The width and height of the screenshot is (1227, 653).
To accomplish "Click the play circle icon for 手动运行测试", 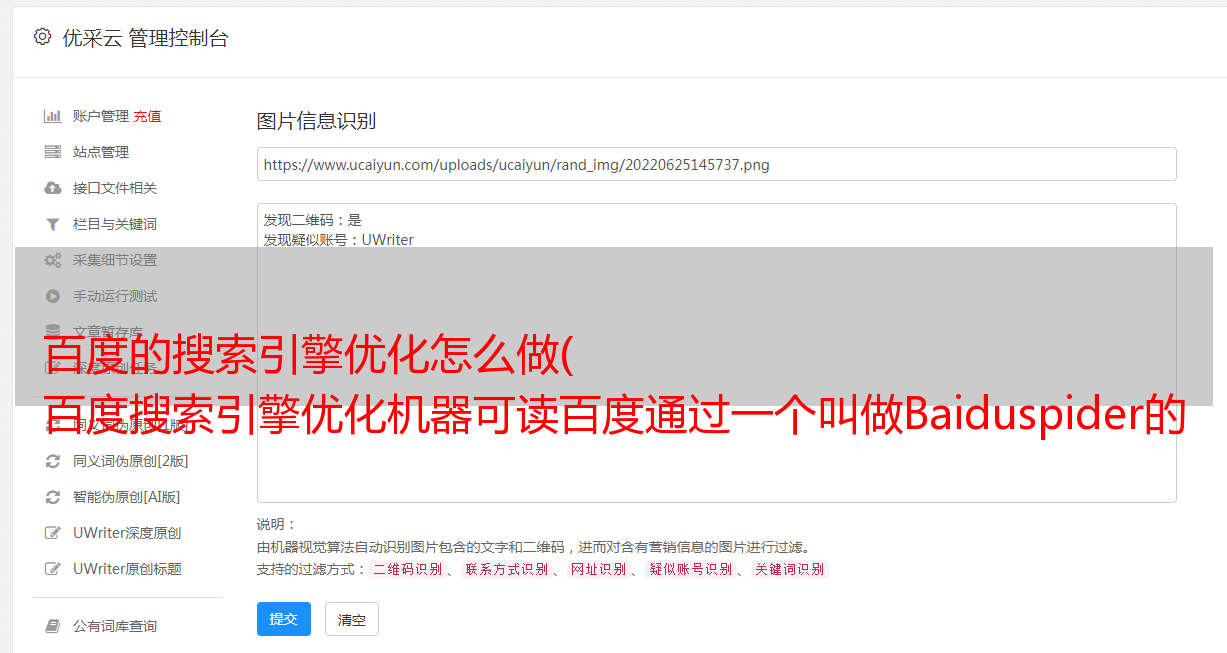I will click(53, 296).
